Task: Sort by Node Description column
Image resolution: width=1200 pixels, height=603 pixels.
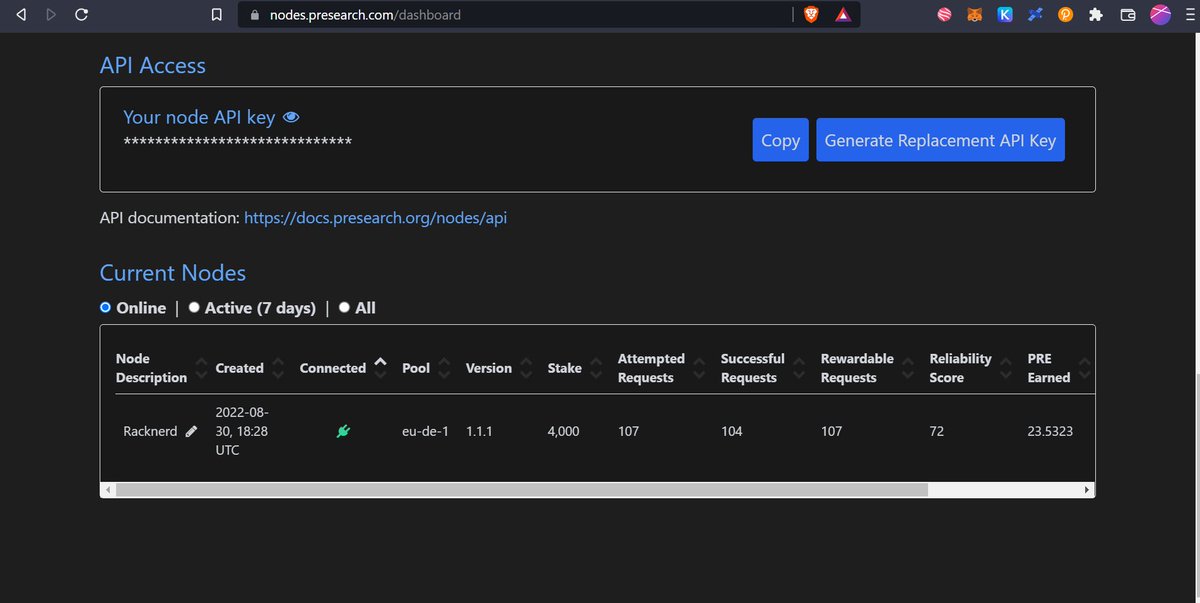Action: [x=201, y=368]
